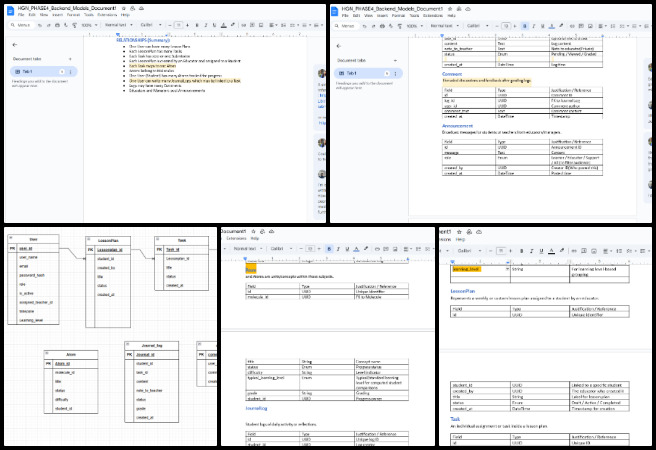The height and width of the screenshot is (450, 656).
Task: Turn off bold in Atom table window
Action: coord(329,249)
